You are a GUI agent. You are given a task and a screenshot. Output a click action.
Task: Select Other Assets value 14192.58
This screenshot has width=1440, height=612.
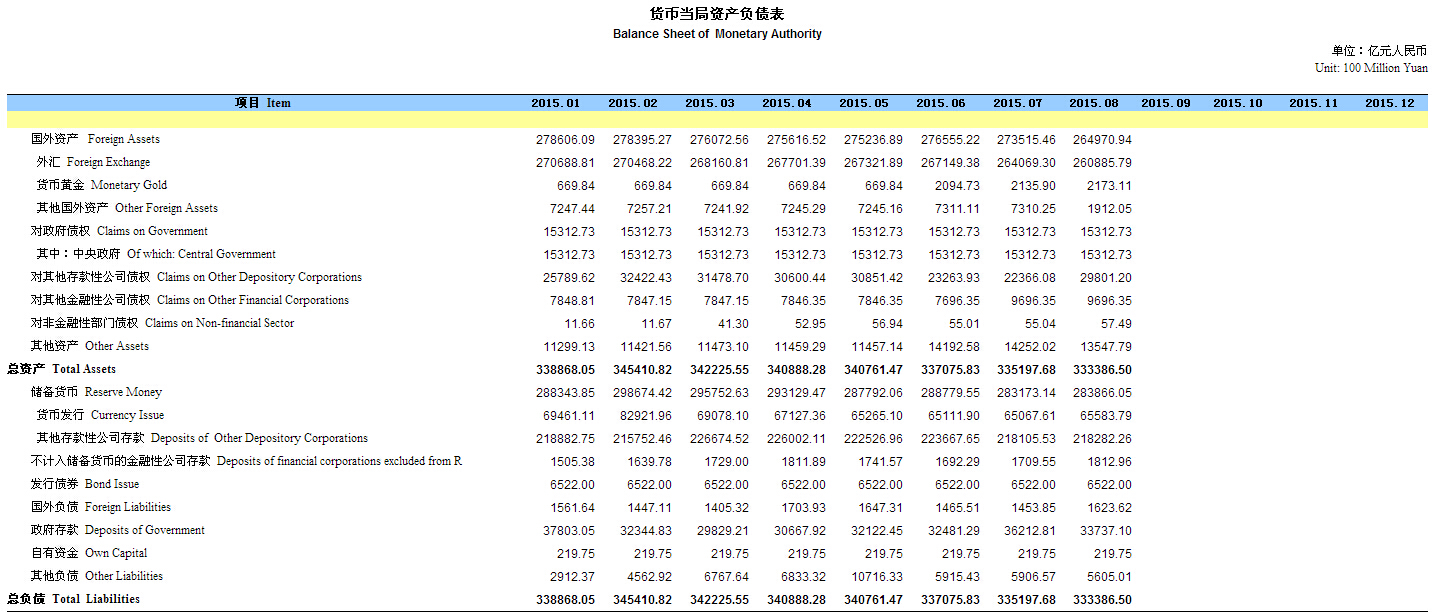[953, 347]
